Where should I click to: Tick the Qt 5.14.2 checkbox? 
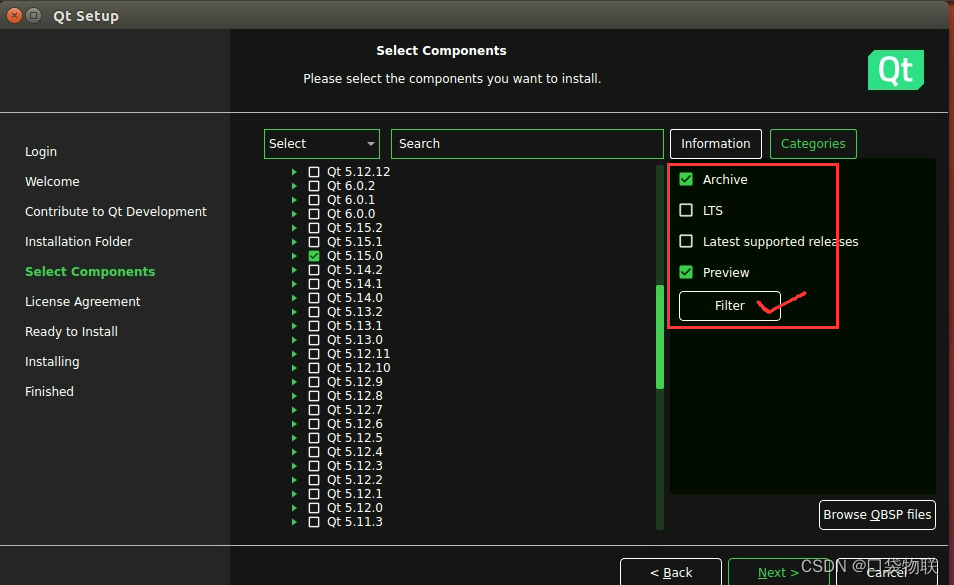coord(314,270)
